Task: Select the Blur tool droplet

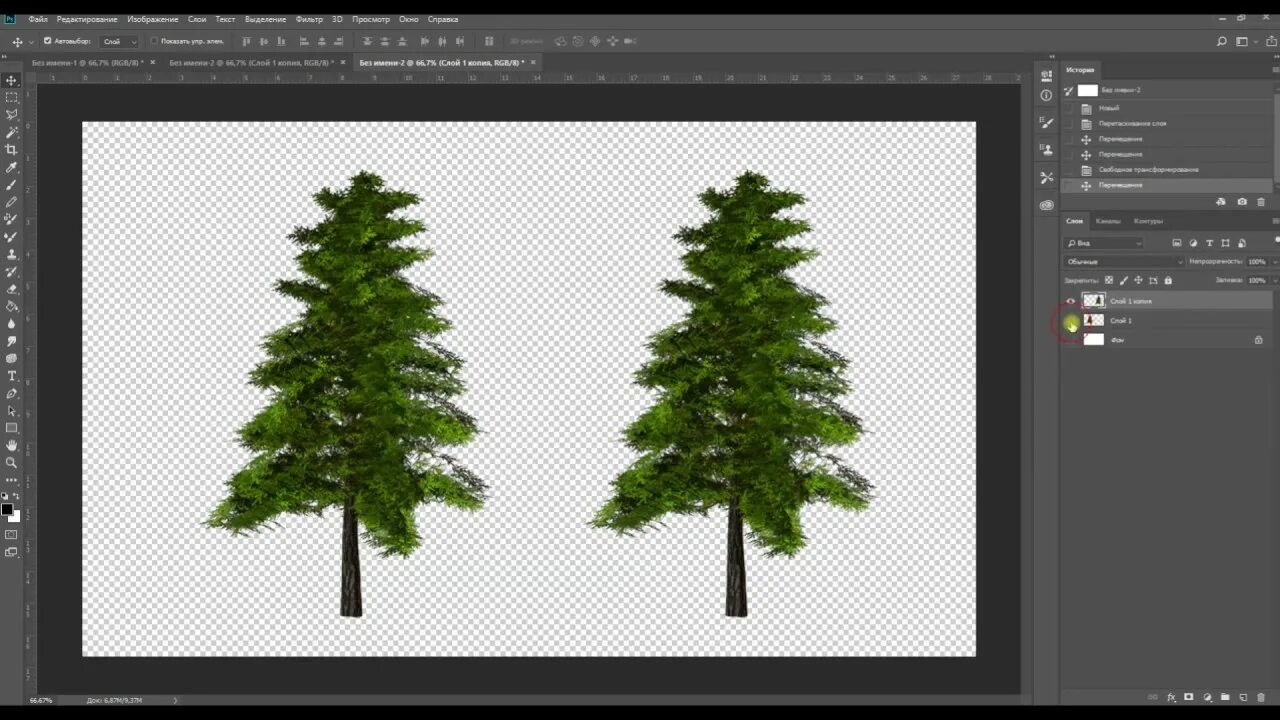Action: pyautogui.click(x=12, y=323)
